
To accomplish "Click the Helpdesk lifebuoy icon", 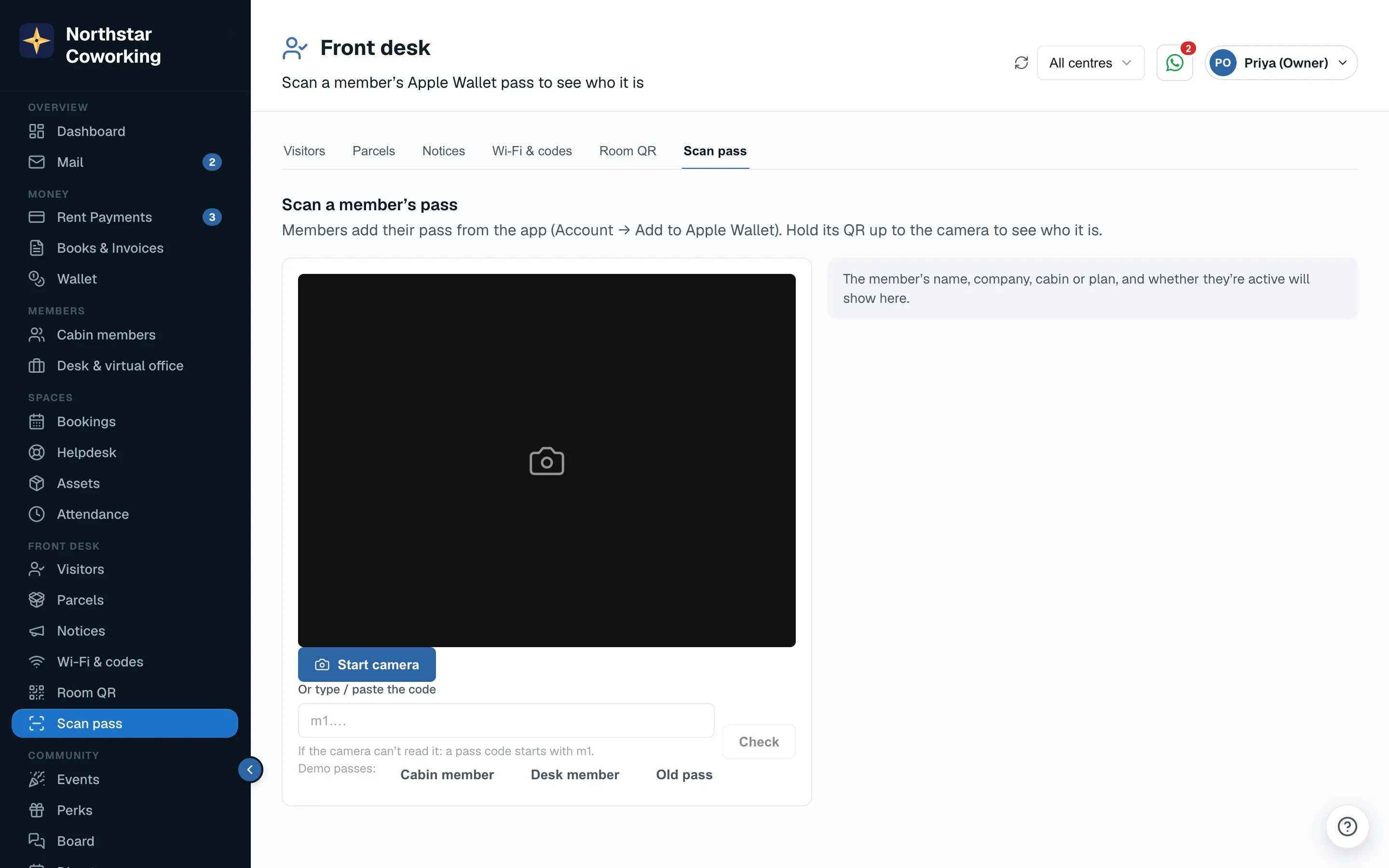I will [x=37, y=452].
